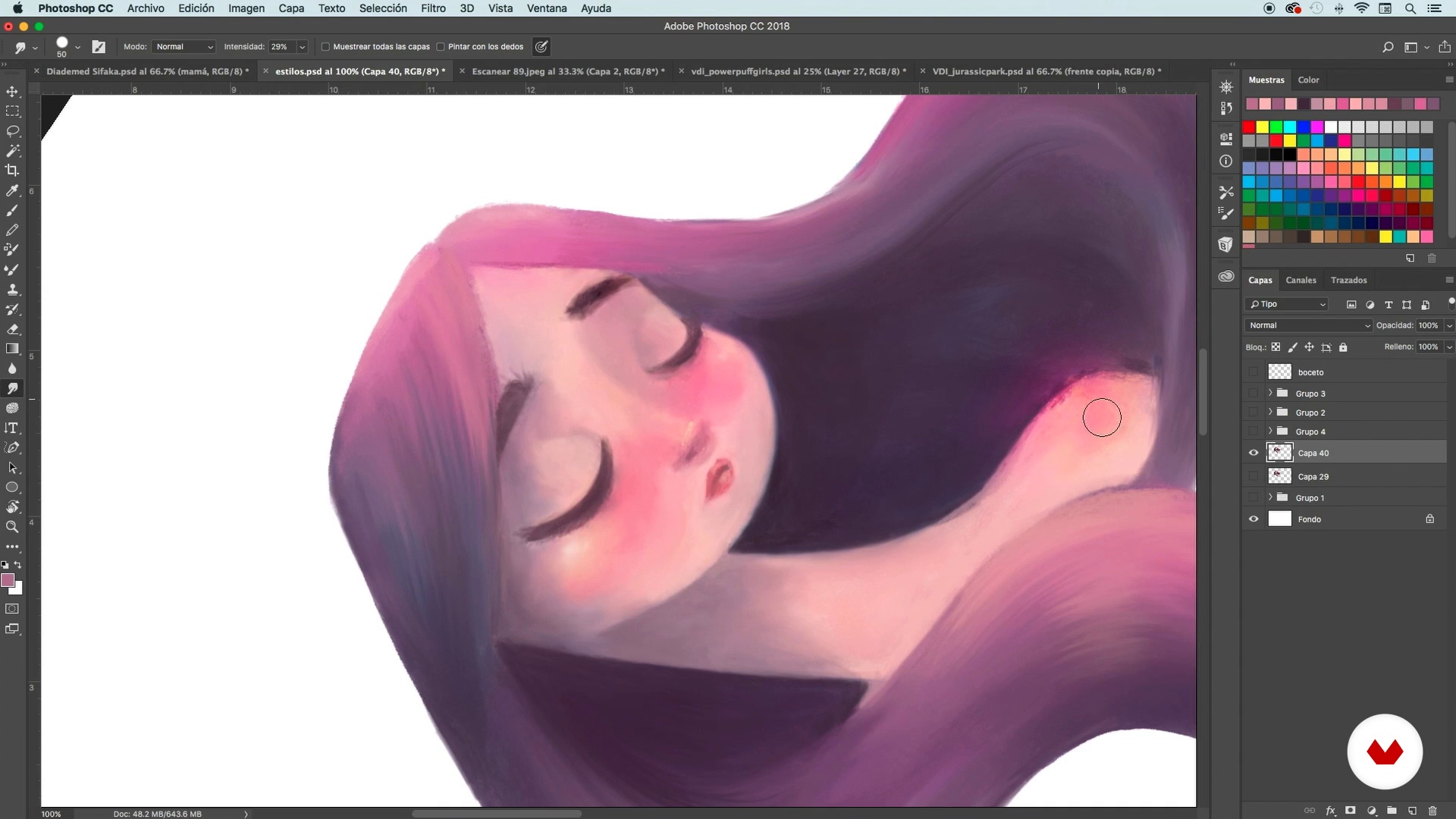
Task: Select the Type tool
Action: [x=12, y=428]
